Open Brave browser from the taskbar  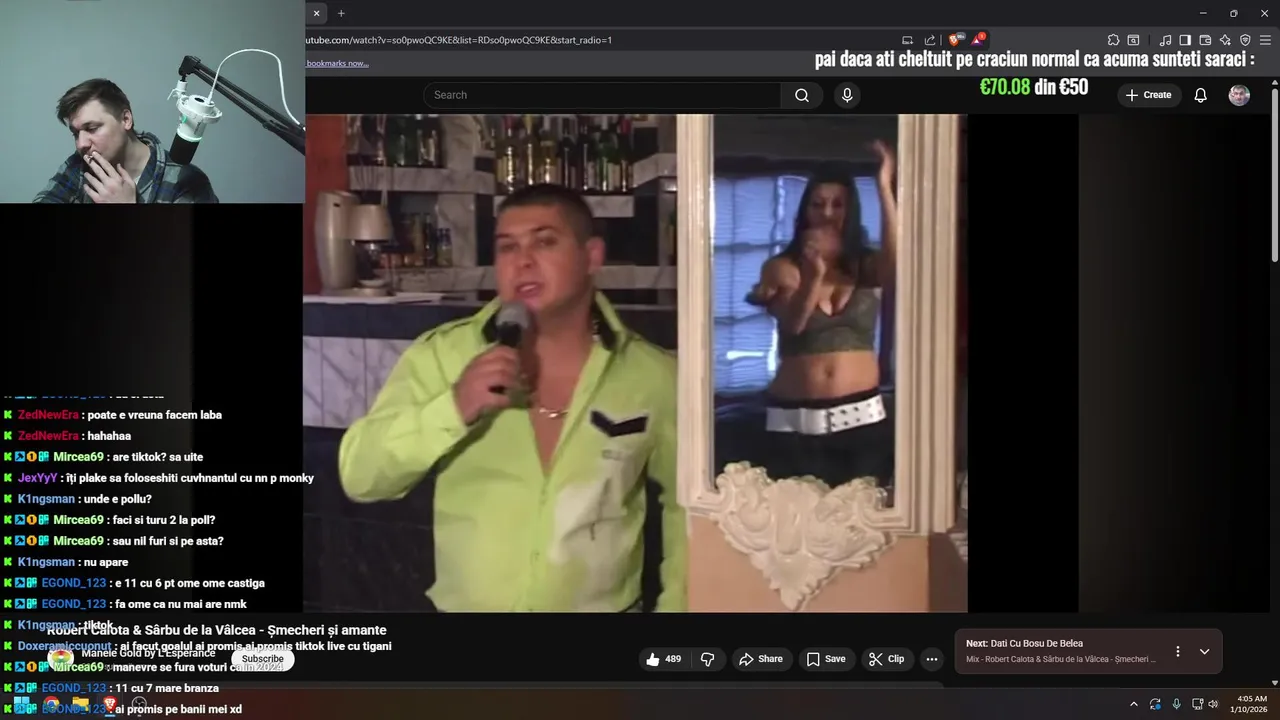click(110, 704)
